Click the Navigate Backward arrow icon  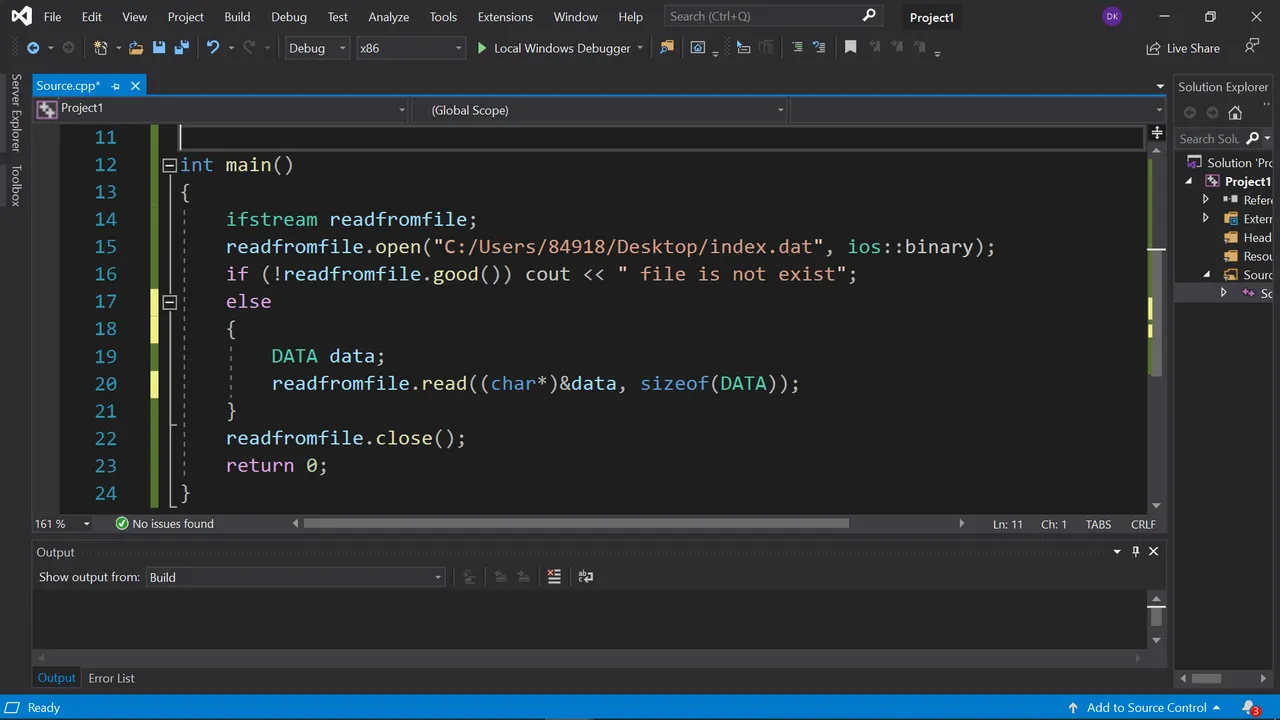(33, 48)
